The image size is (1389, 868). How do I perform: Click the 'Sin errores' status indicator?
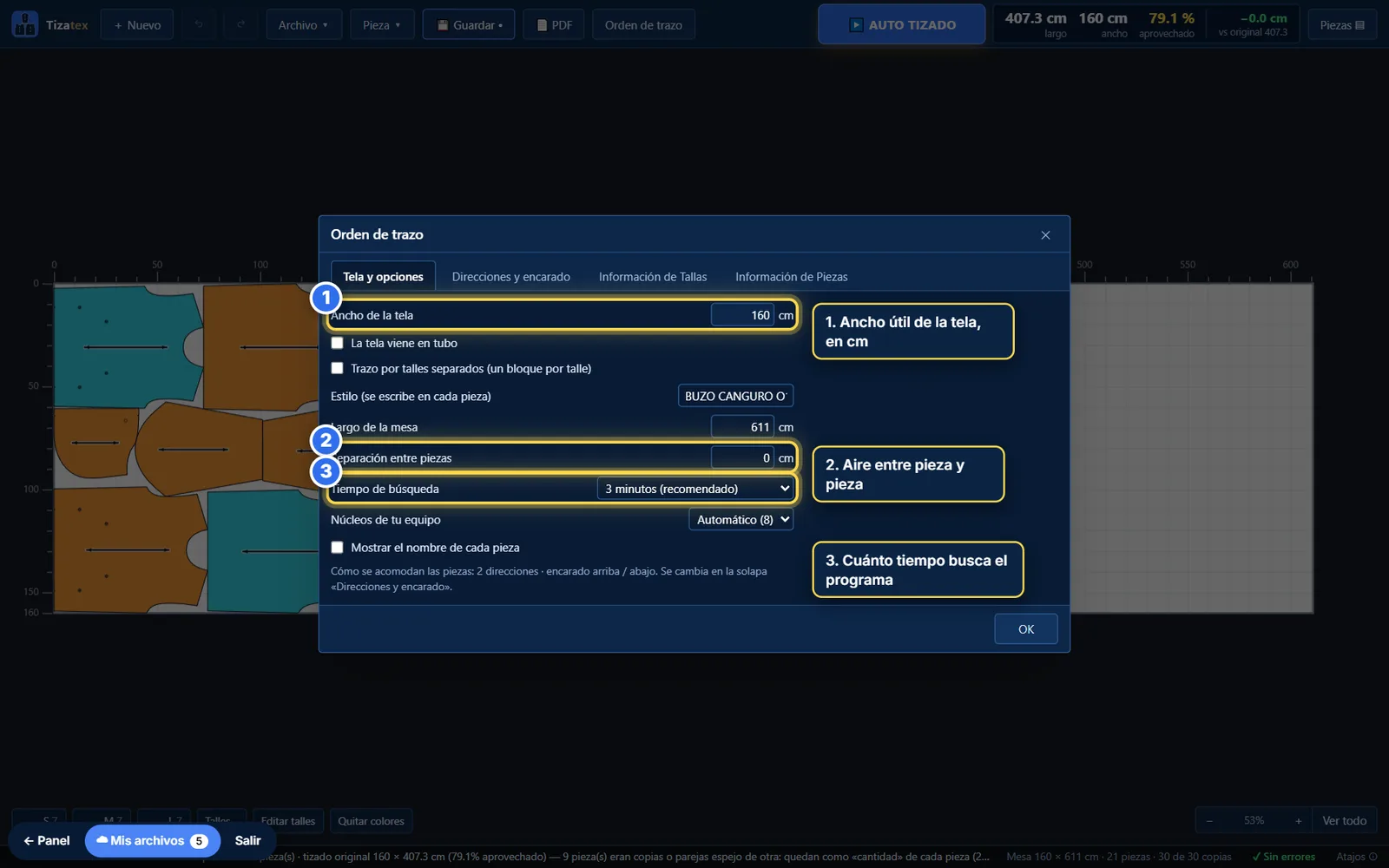tap(1283, 857)
